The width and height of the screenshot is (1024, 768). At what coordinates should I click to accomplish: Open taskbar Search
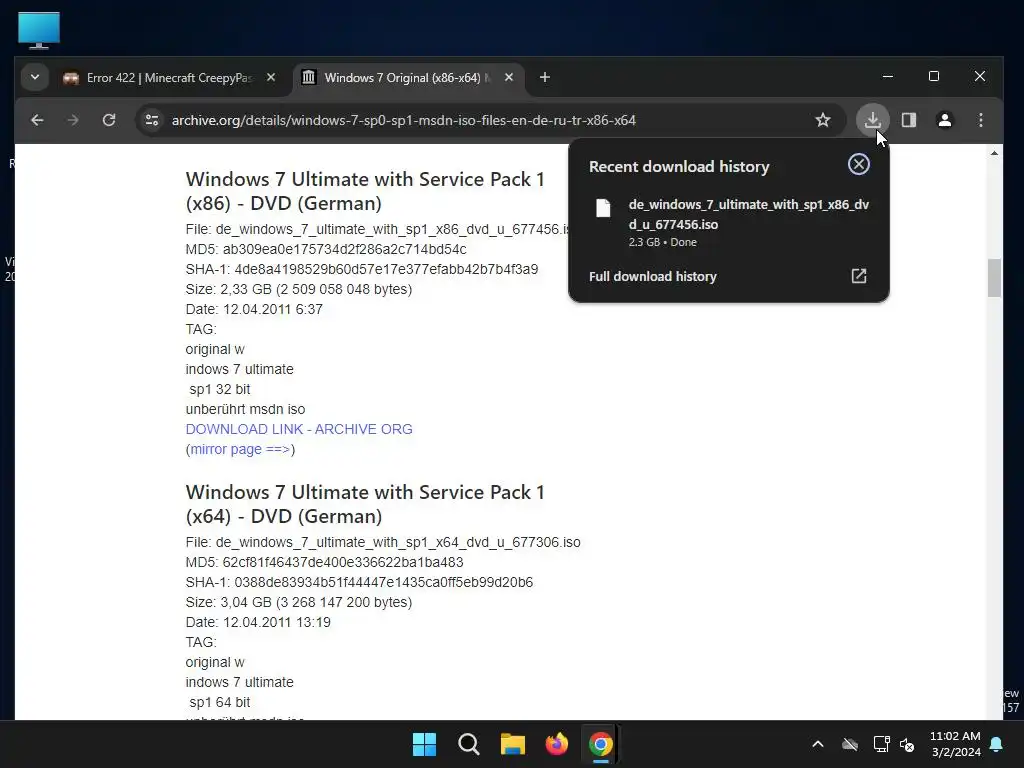point(468,744)
